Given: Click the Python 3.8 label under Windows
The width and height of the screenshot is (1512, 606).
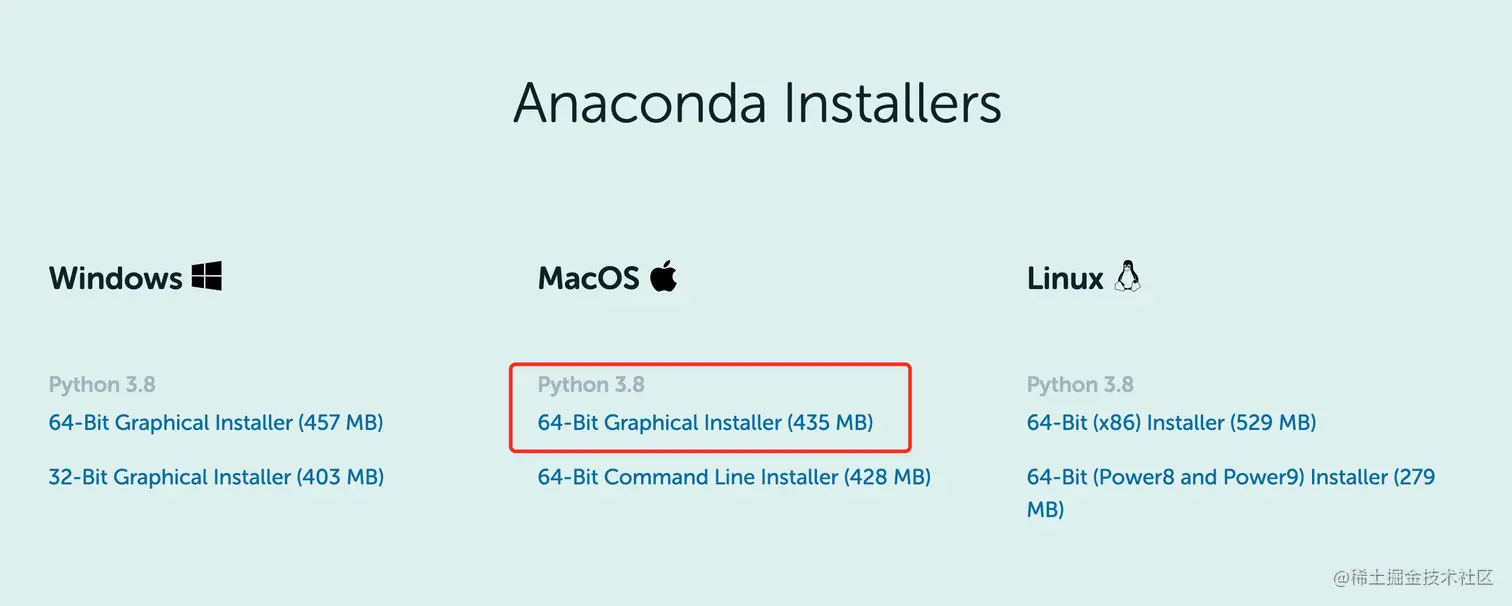Looking at the screenshot, I should pos(102,385).
